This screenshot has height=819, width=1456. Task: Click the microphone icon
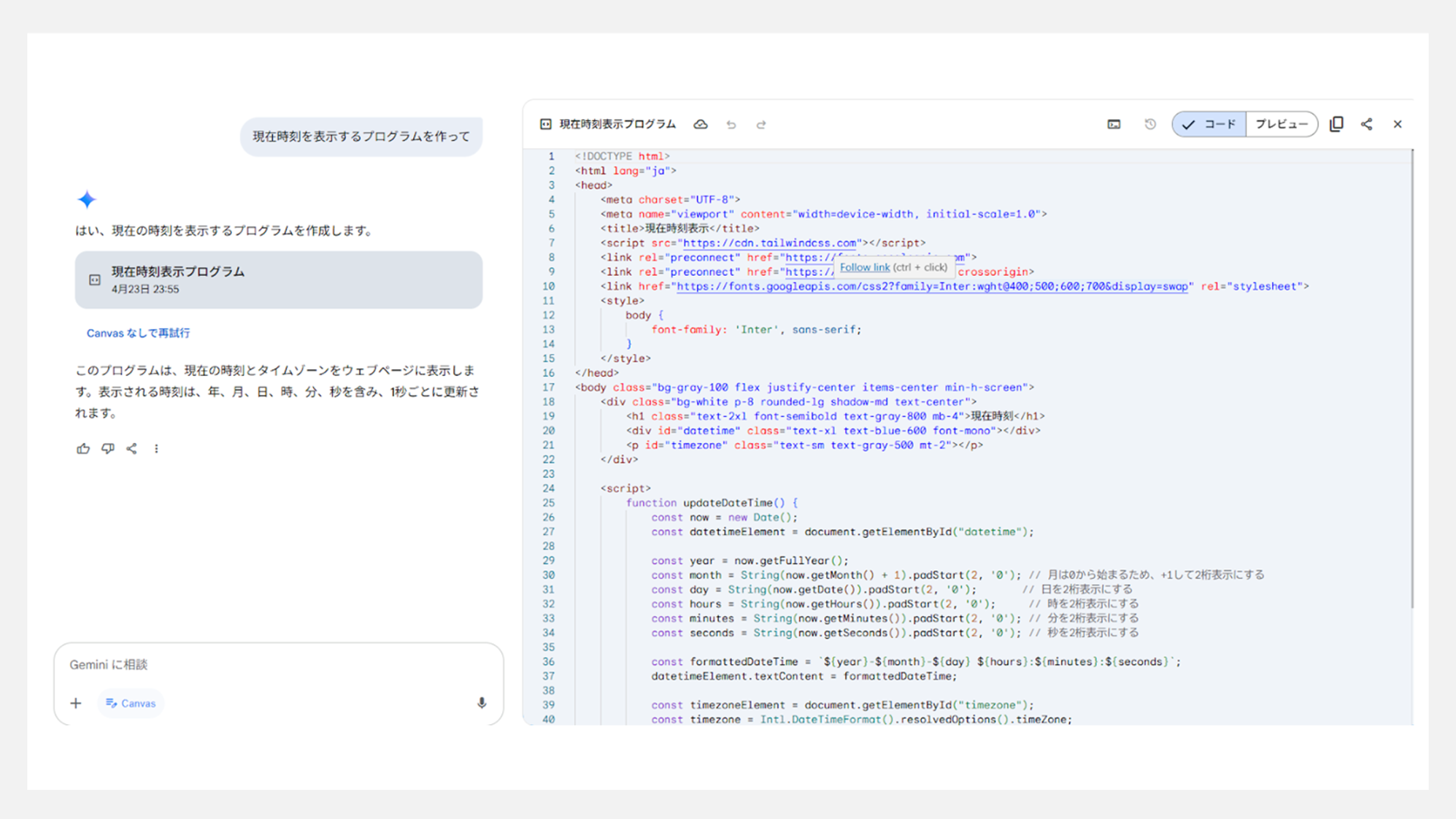pyautogui.click(x=482, y=703)
